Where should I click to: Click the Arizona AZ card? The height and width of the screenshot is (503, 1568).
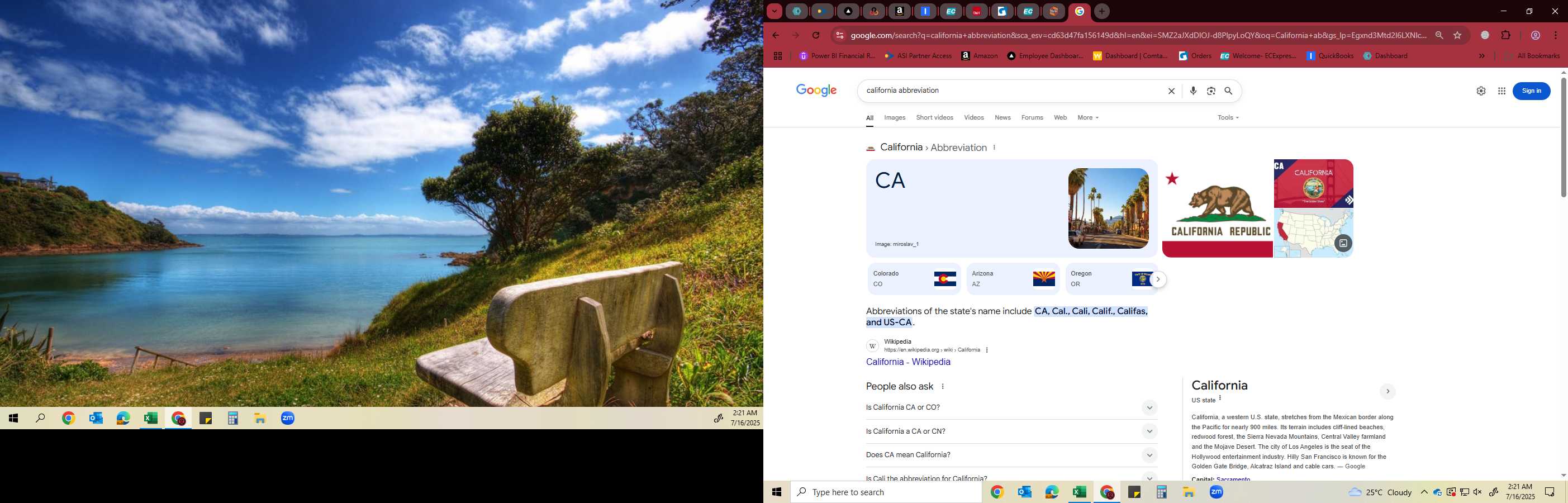point(1012,279)
